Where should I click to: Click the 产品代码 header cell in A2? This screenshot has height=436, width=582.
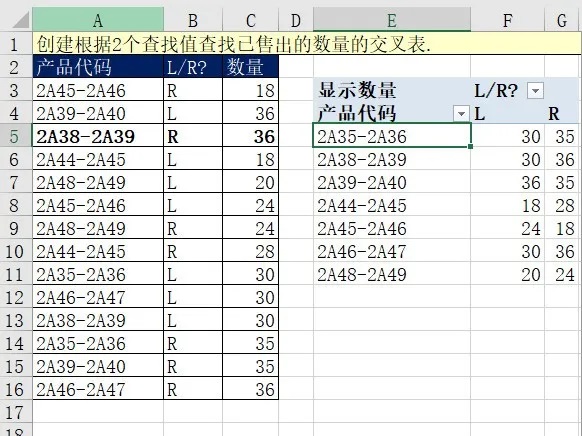click(x=98, y=67)
